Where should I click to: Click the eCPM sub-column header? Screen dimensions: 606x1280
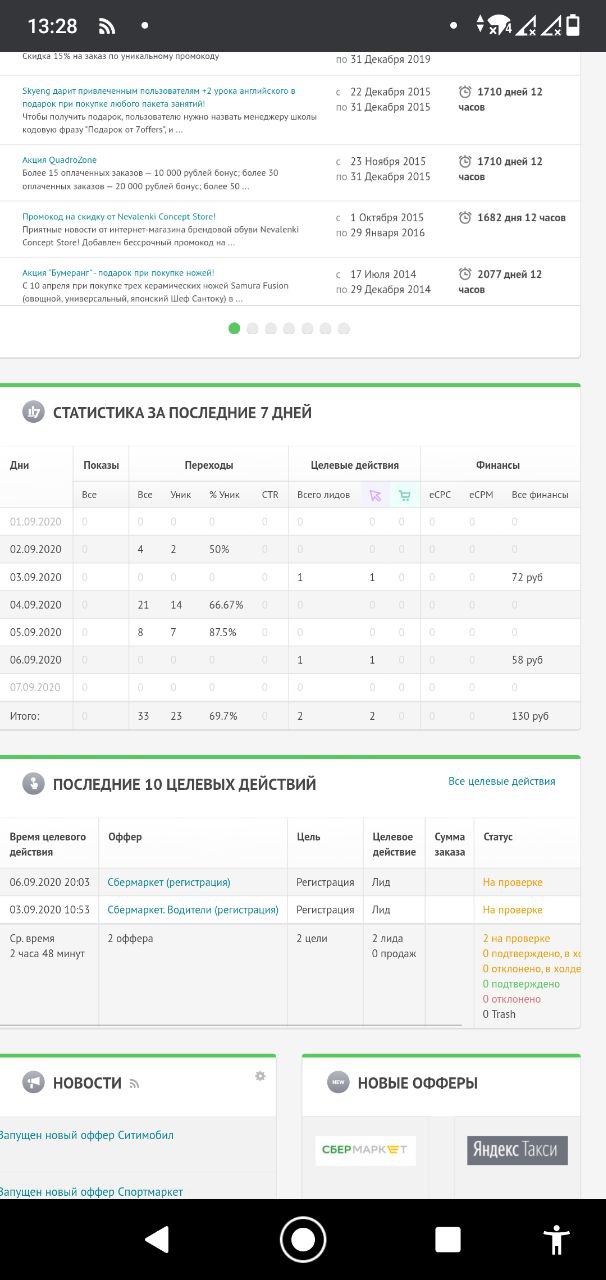click(481, 495)
